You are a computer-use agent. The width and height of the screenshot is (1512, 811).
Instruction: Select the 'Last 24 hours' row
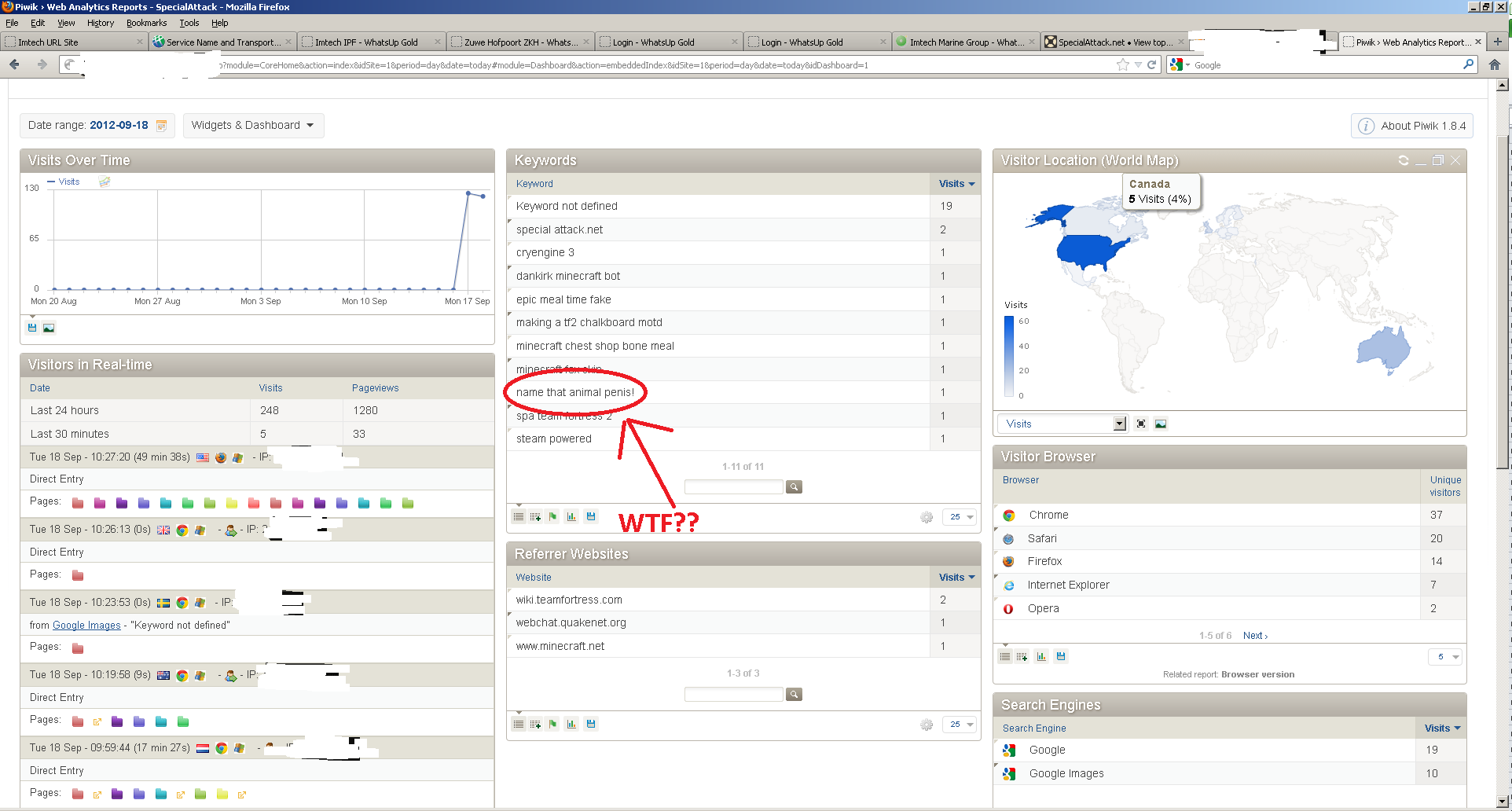point(258,410)
